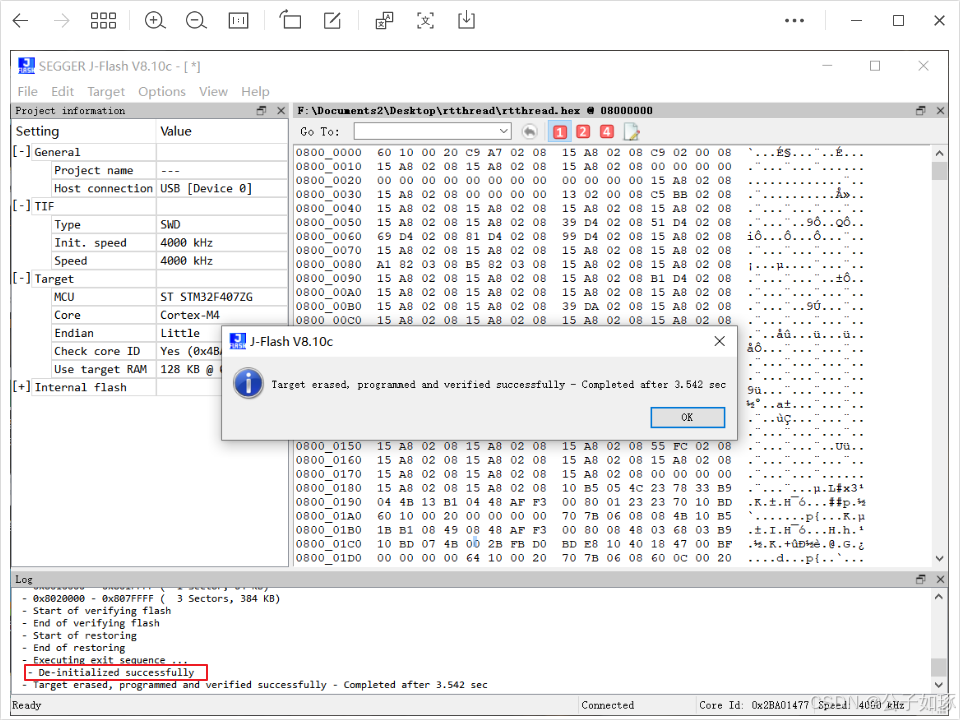960x720 pixels.
Task: Undock the Log panel via its float icon
Action: [x=919, y=578]
